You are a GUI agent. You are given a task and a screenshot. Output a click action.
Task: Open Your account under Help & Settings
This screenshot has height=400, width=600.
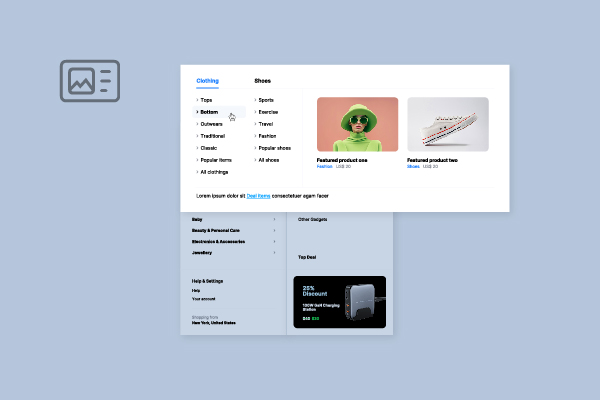pyautogui.click(x=203, y=299)
